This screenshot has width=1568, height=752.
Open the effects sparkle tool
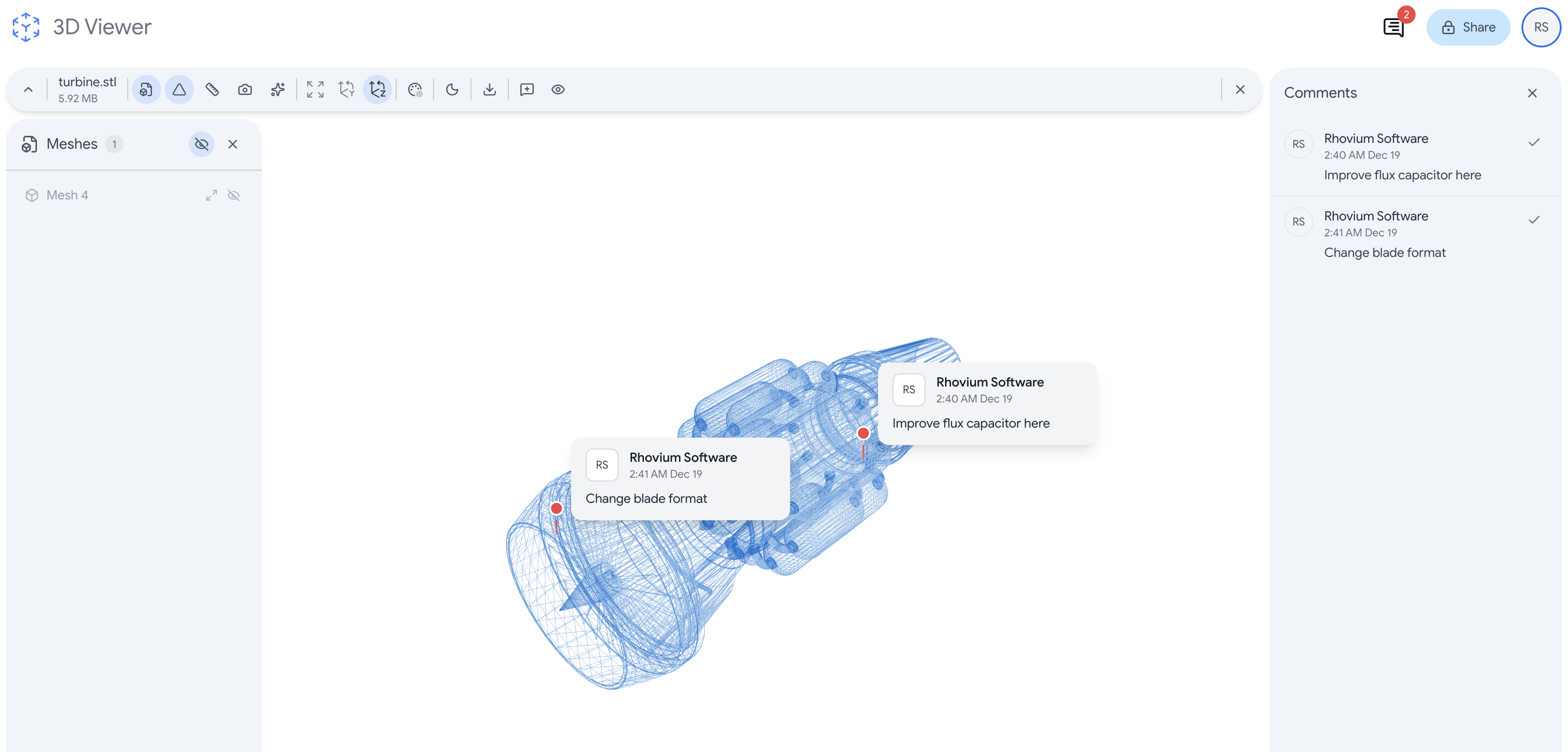277,89
